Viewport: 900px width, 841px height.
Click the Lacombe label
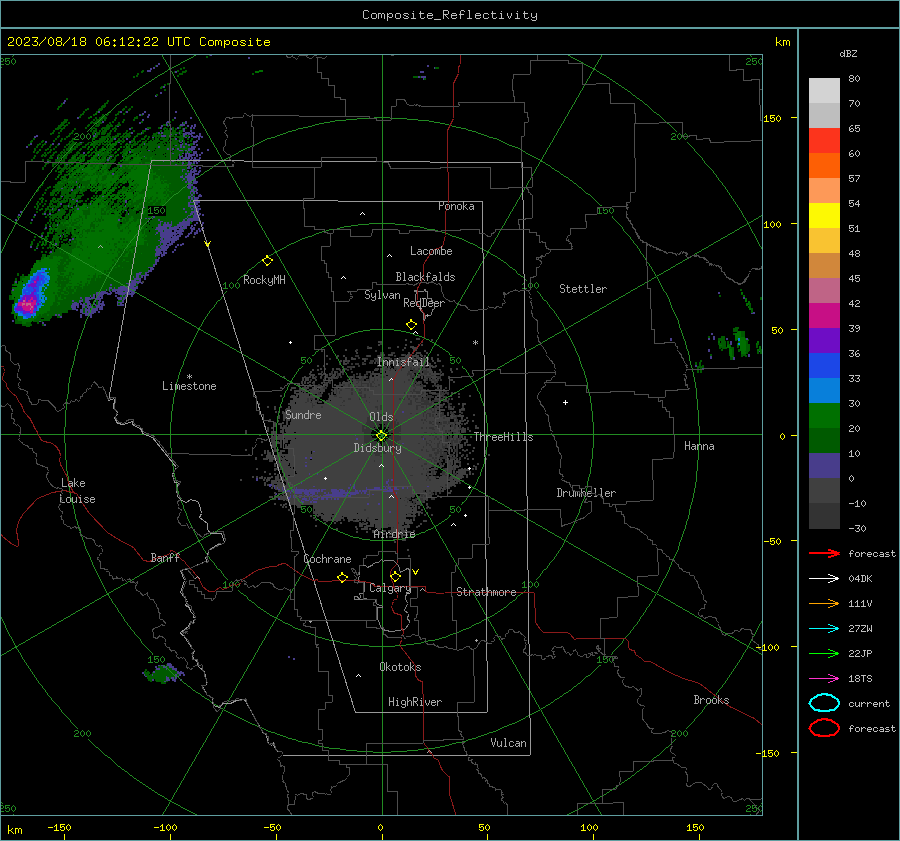point(431,251)
